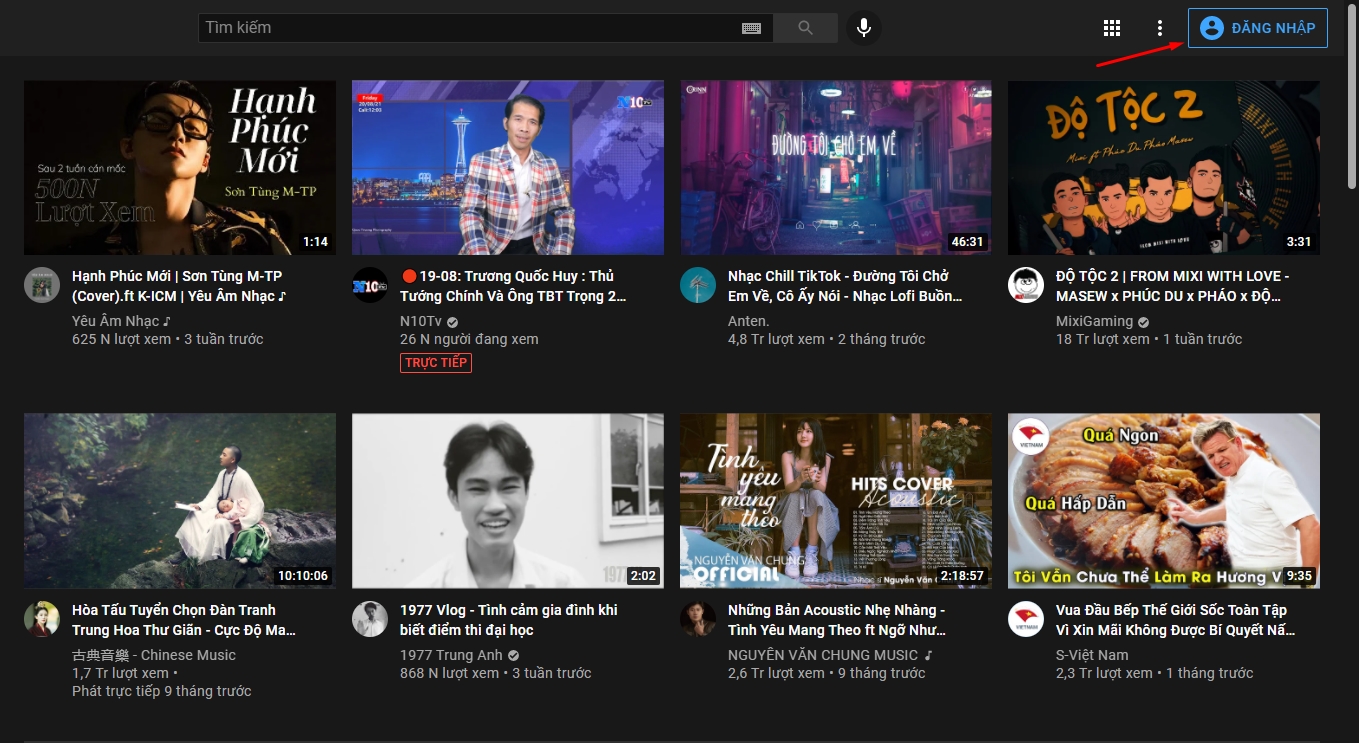The width and height of the screenshot is (1359, 743).
Task: Open title Nhạc Chill TikTok
Action: [x=845, y=286]
